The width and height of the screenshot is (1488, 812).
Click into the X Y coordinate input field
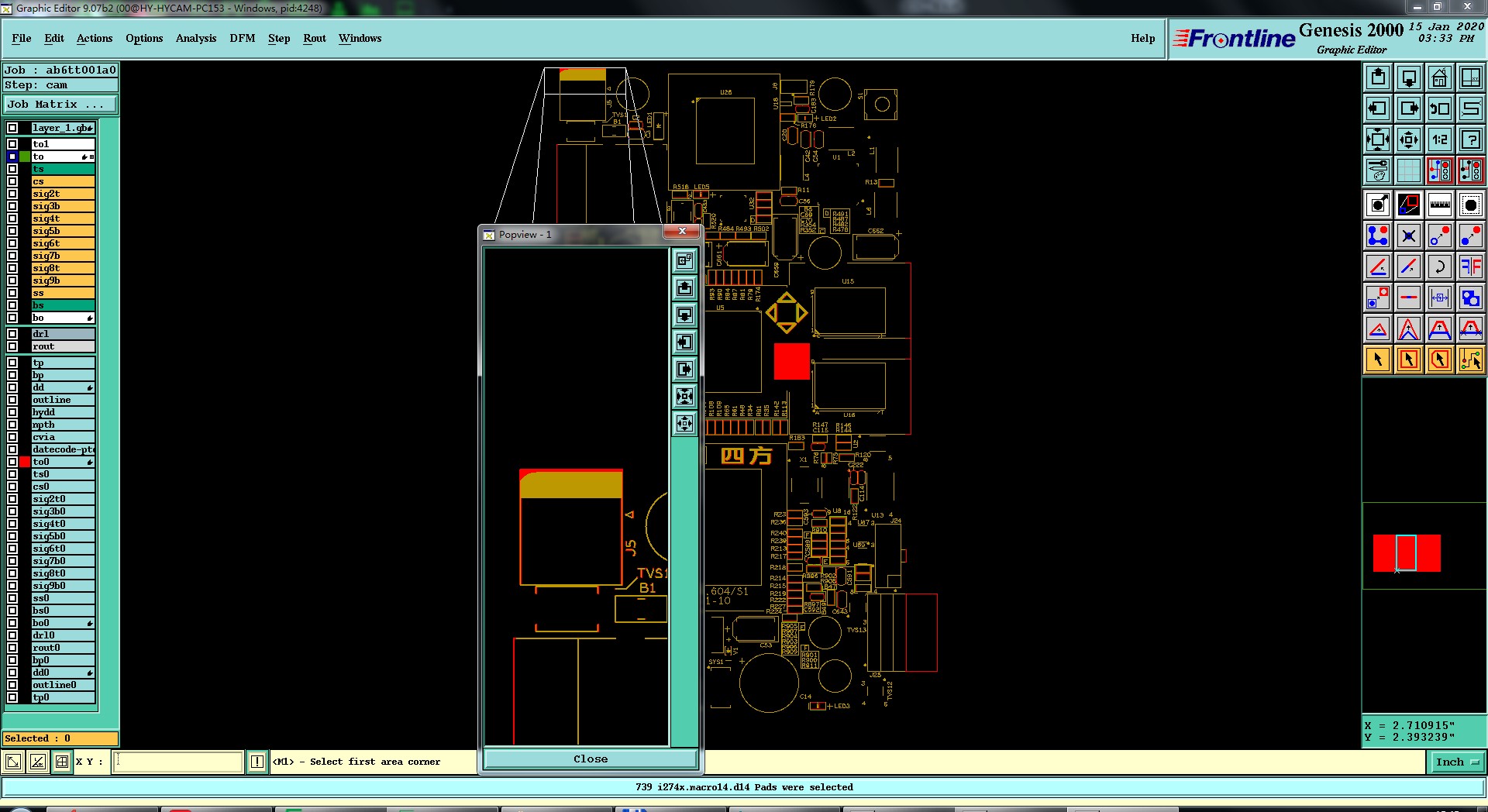(x=178, y=762)
